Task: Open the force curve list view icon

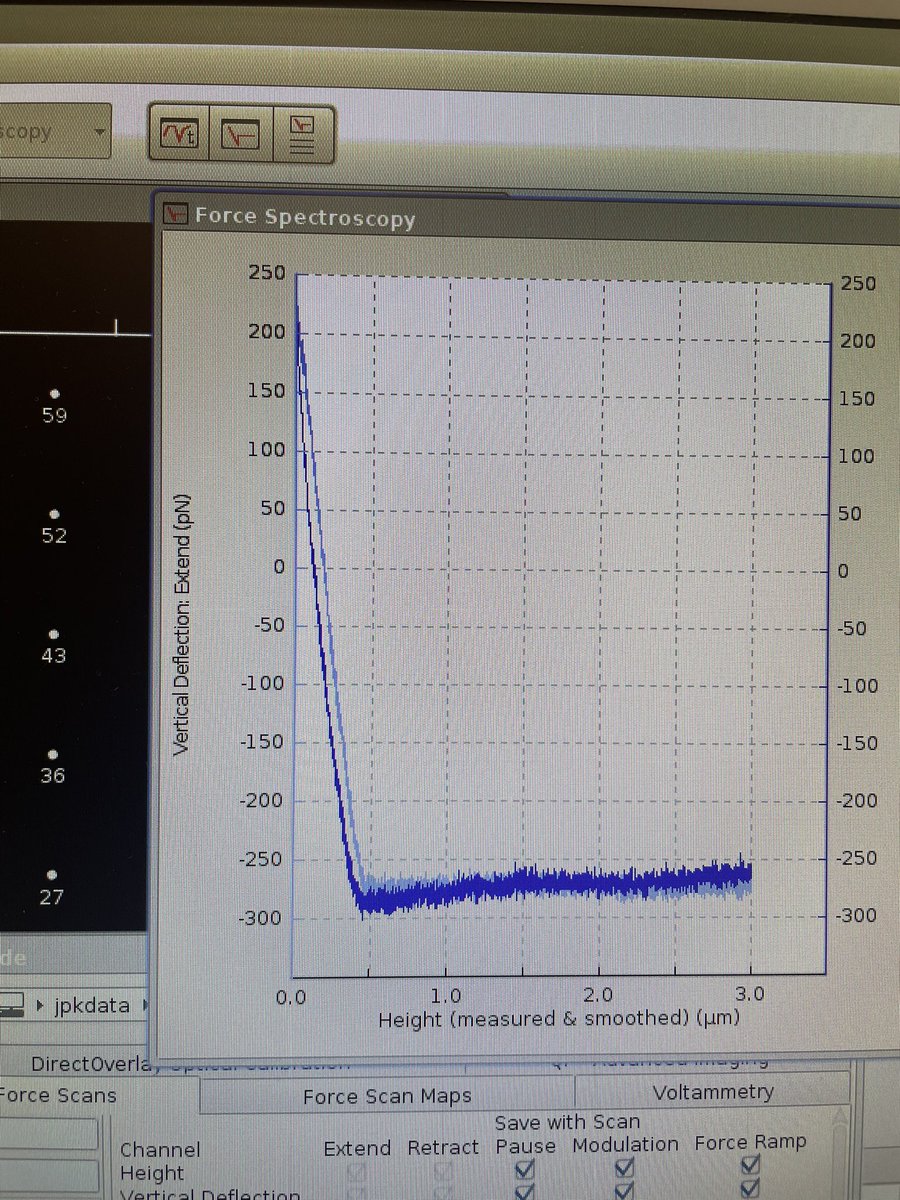Action: [301, 133]
